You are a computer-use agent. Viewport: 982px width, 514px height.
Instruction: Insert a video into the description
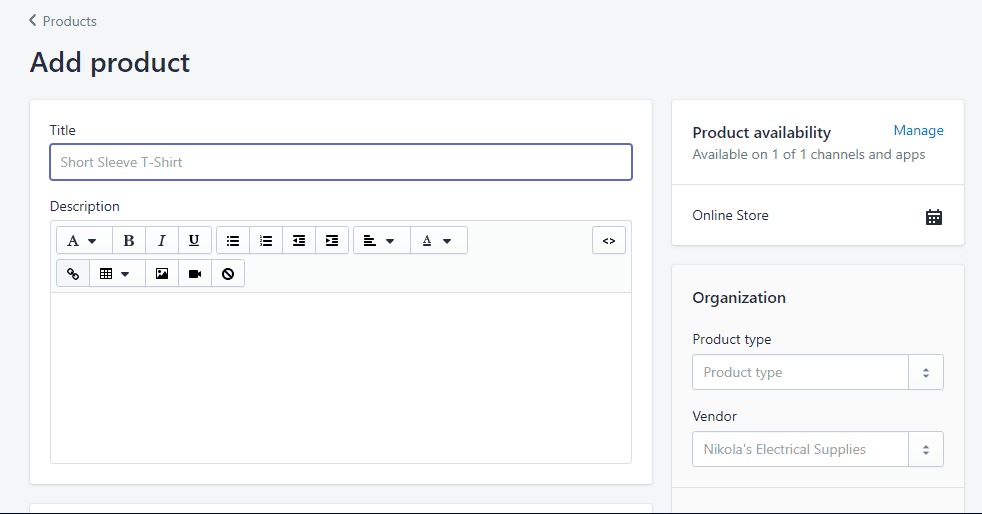(195, 274)
